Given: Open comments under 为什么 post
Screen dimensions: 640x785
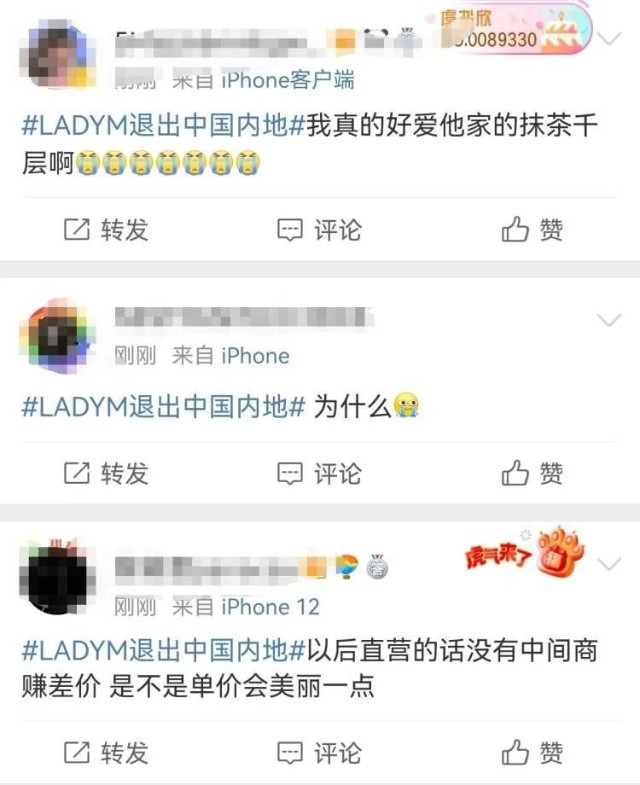Looking at the screenshot, I should click(x=319, y=473).
